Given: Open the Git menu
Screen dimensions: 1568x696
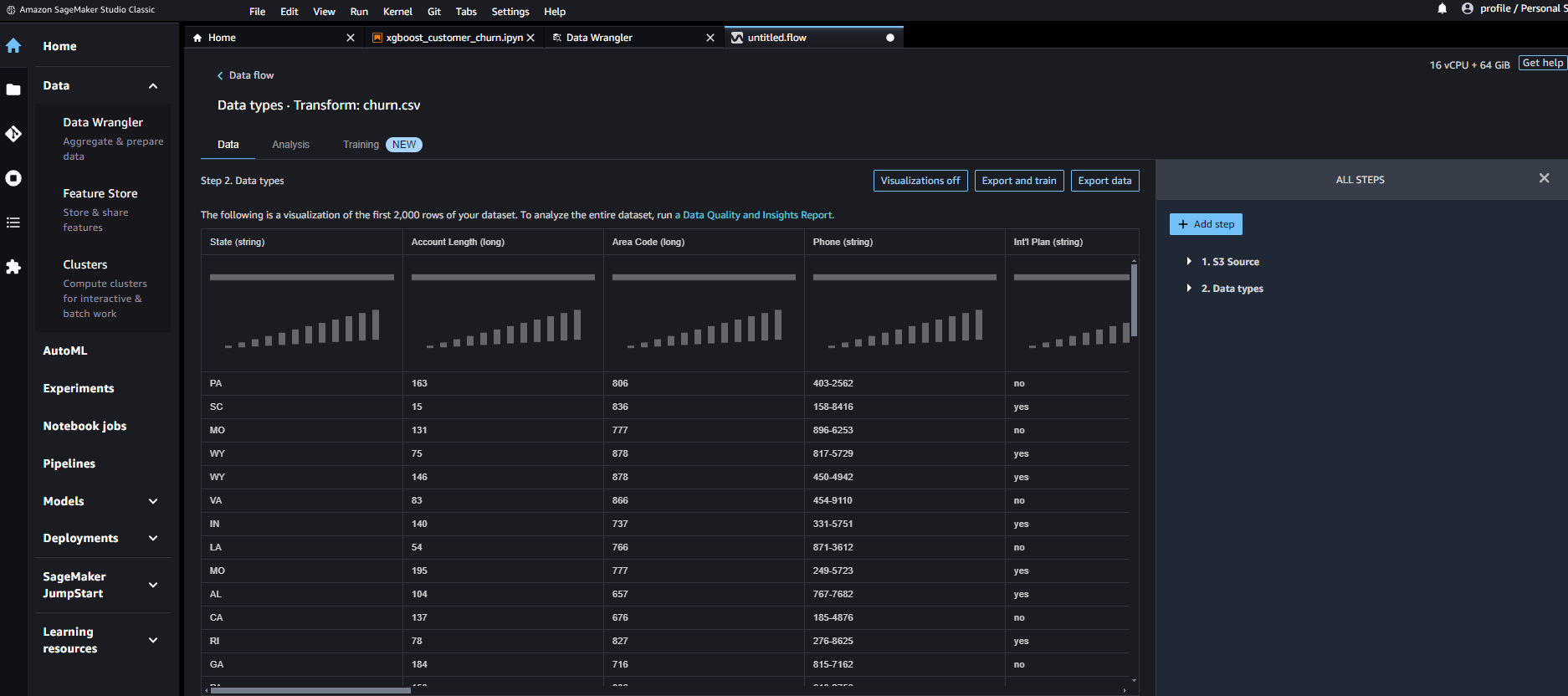Looking at the screenshot, I should pos(434,12).
